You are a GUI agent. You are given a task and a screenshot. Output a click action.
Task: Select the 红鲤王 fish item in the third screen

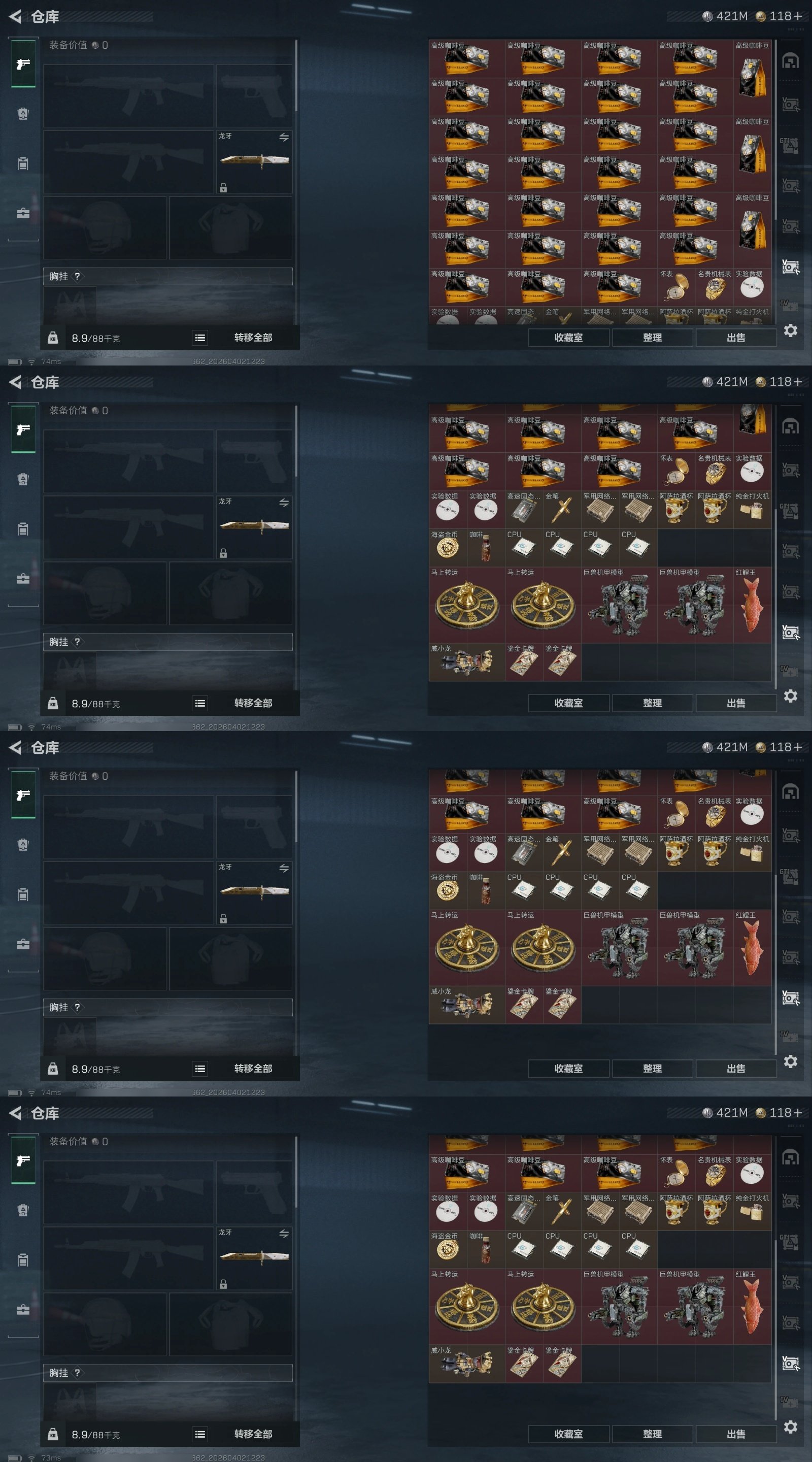[752, 948]
